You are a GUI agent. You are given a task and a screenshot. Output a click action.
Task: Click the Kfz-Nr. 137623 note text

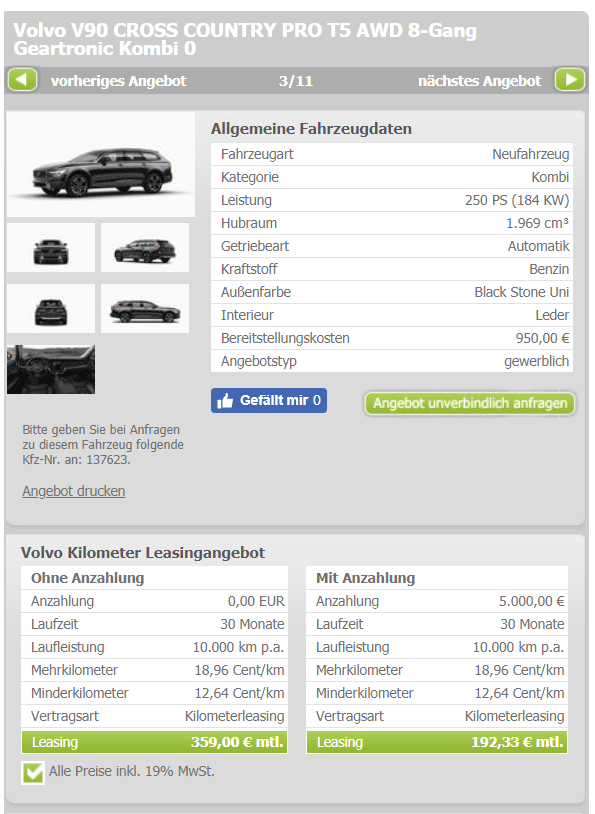click(103, 445)
